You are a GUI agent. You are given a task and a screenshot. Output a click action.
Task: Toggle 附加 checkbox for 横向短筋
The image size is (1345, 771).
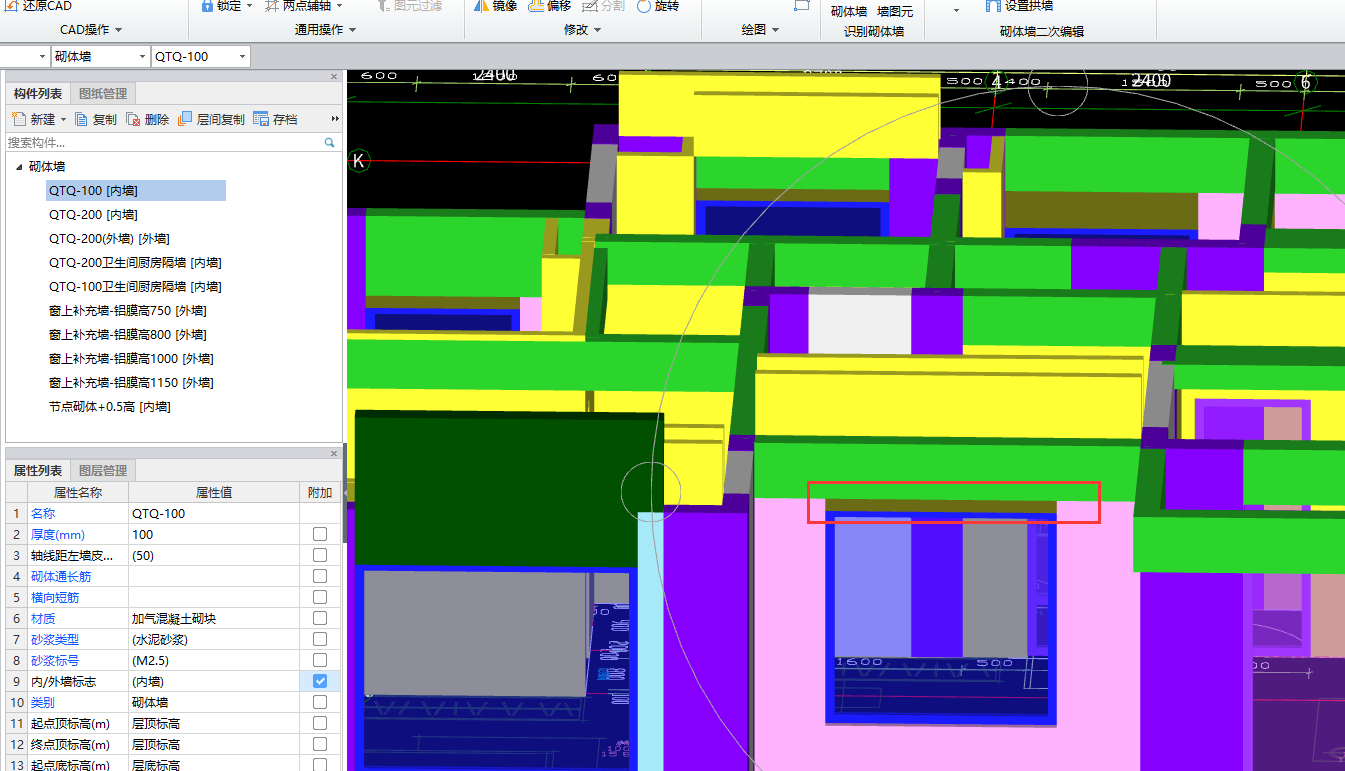320,597
